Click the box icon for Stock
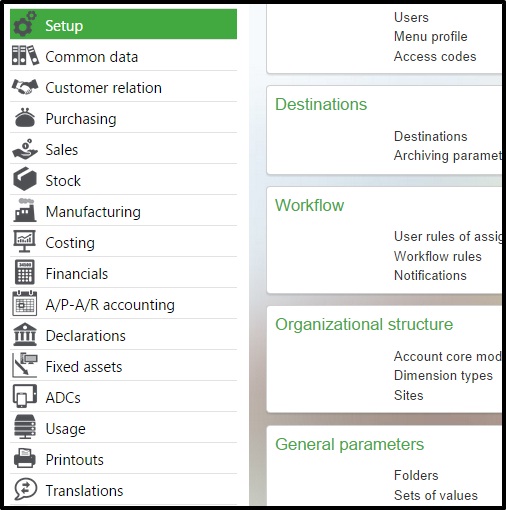Screen dimensions: 506x510 coord(25,179)
